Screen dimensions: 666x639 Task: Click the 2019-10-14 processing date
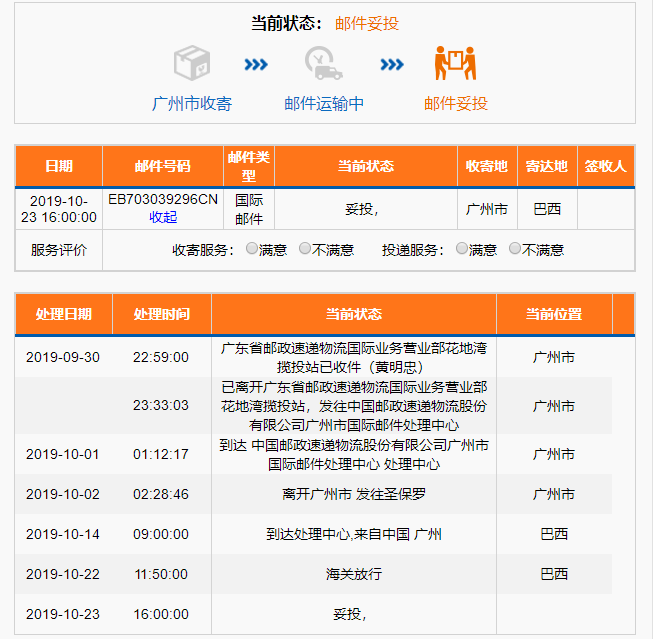[63, 534]
